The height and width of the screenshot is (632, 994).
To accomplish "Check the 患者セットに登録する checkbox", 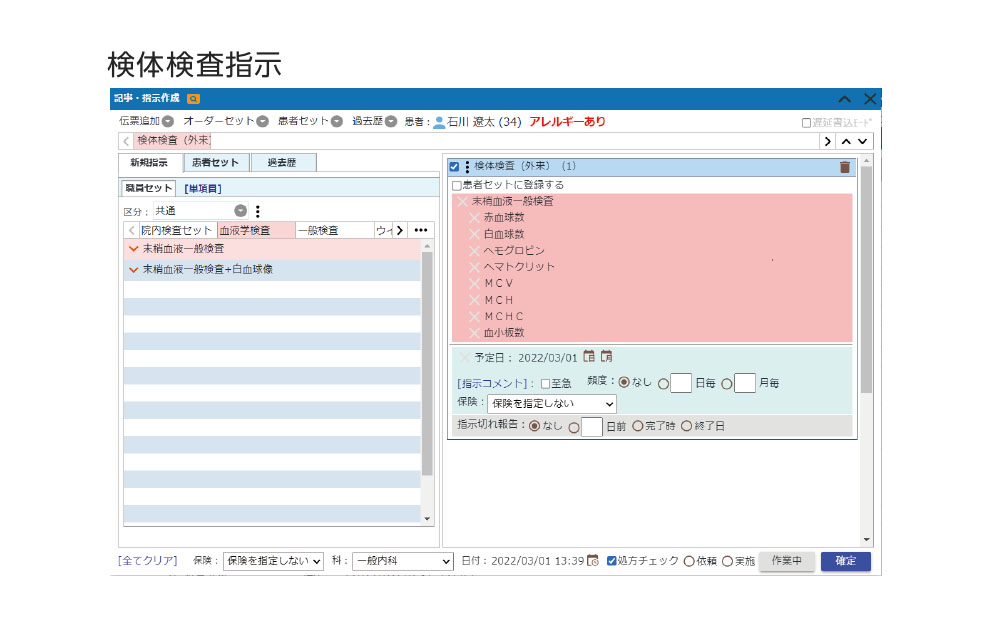I will [457, 185].
